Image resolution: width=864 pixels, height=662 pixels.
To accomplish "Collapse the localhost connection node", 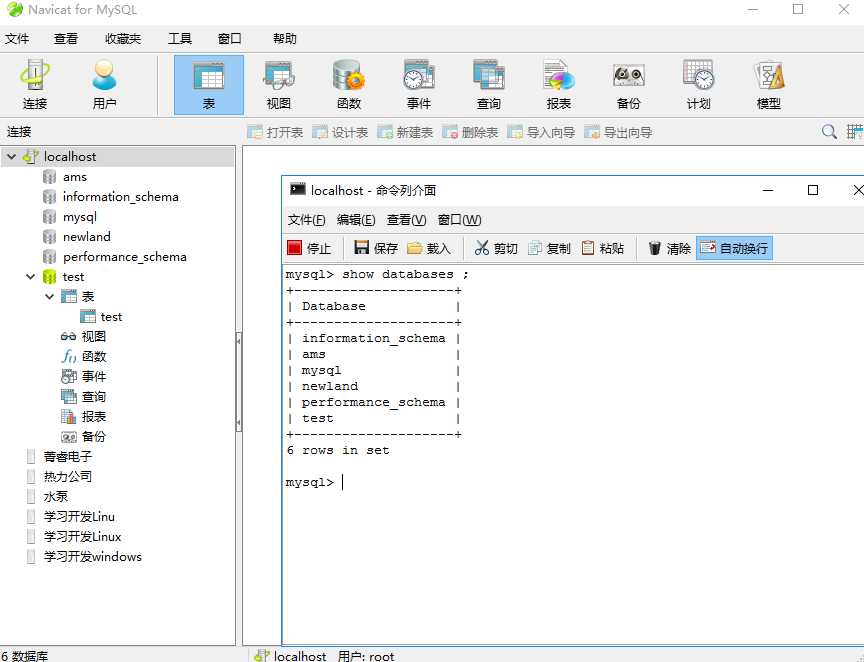I will (x=12, y=157).
